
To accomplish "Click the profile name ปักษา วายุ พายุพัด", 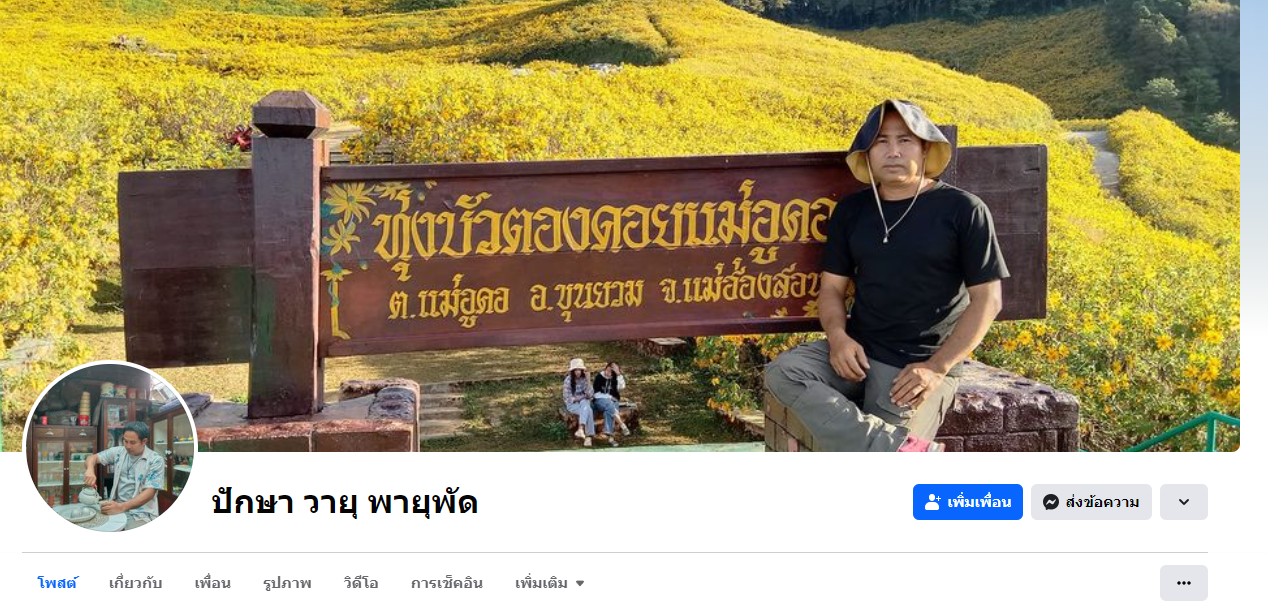I will click(345, 502).
